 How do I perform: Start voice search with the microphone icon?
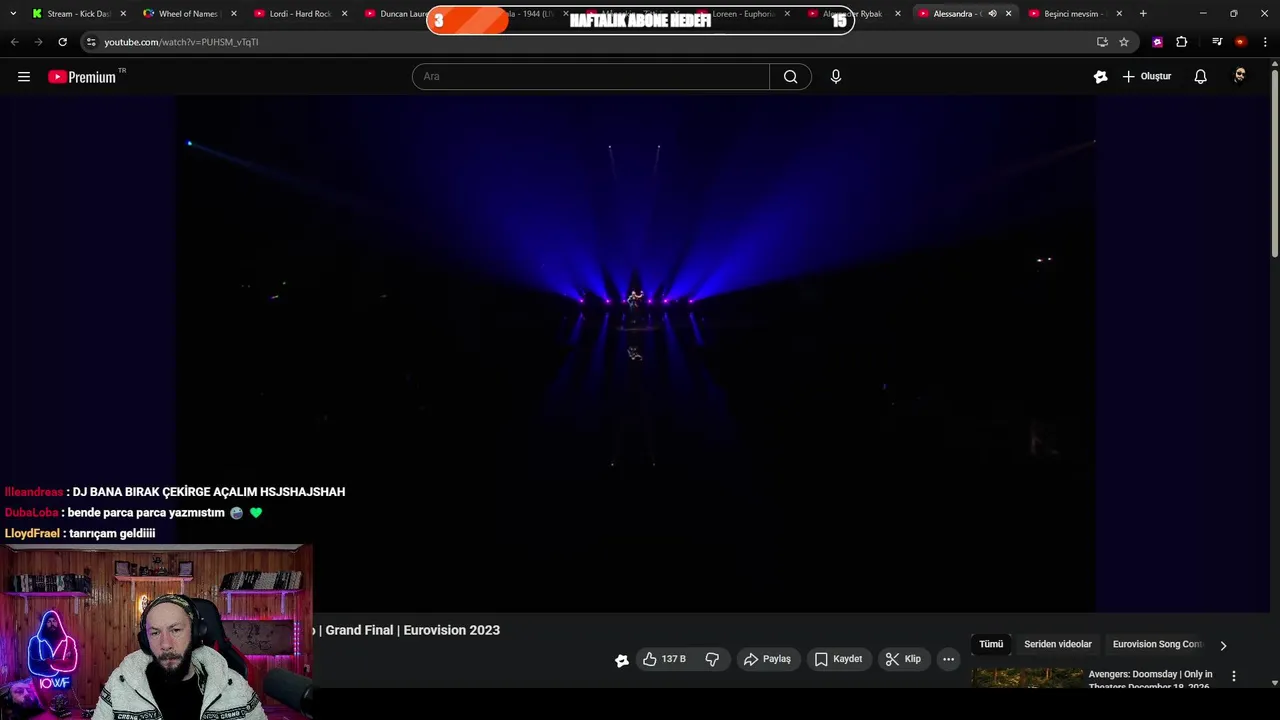(836, 77)
